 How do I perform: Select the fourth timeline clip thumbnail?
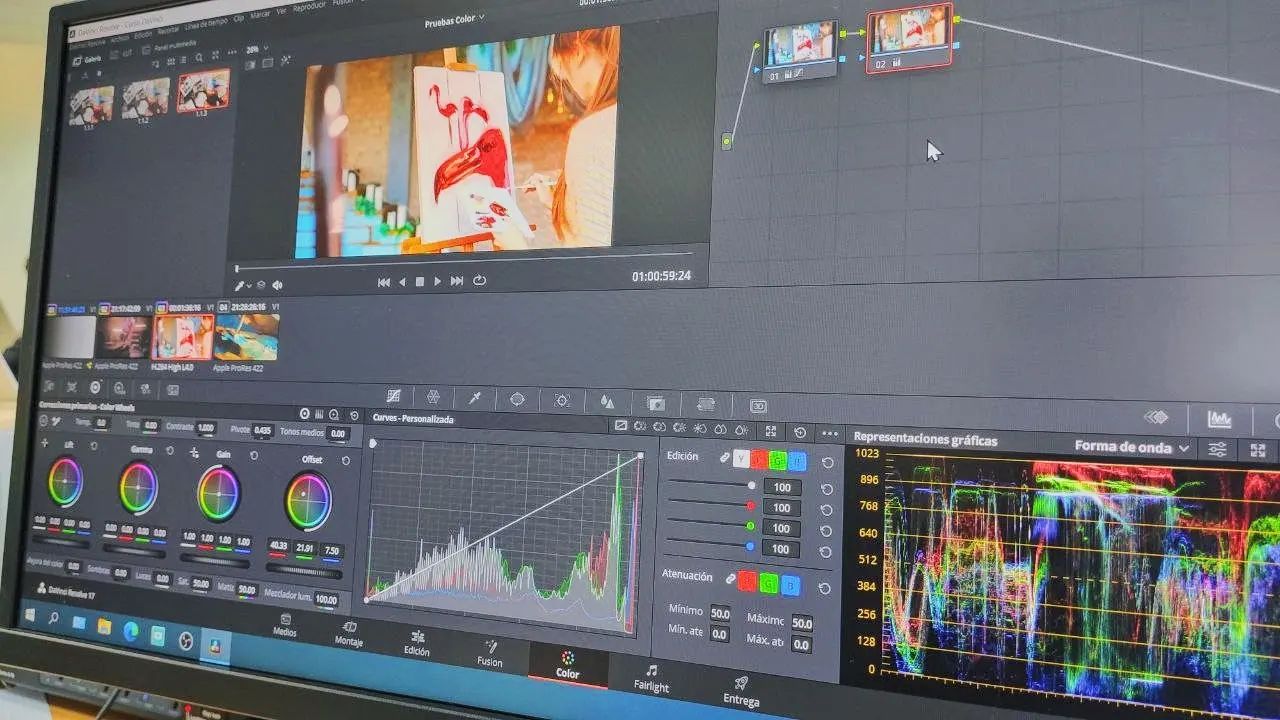(x=245, y=337)
